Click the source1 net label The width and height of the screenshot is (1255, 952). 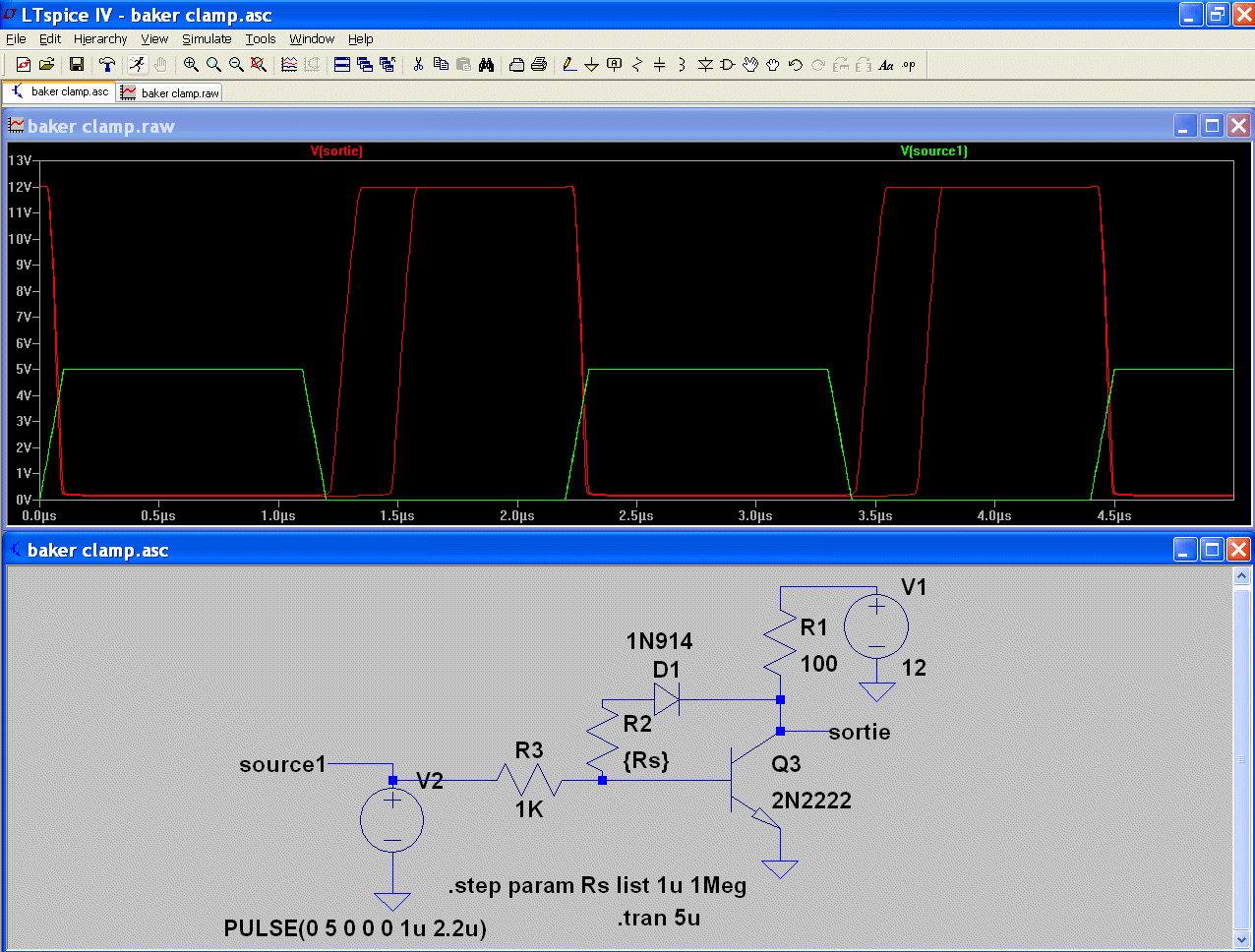click(282, 764)
